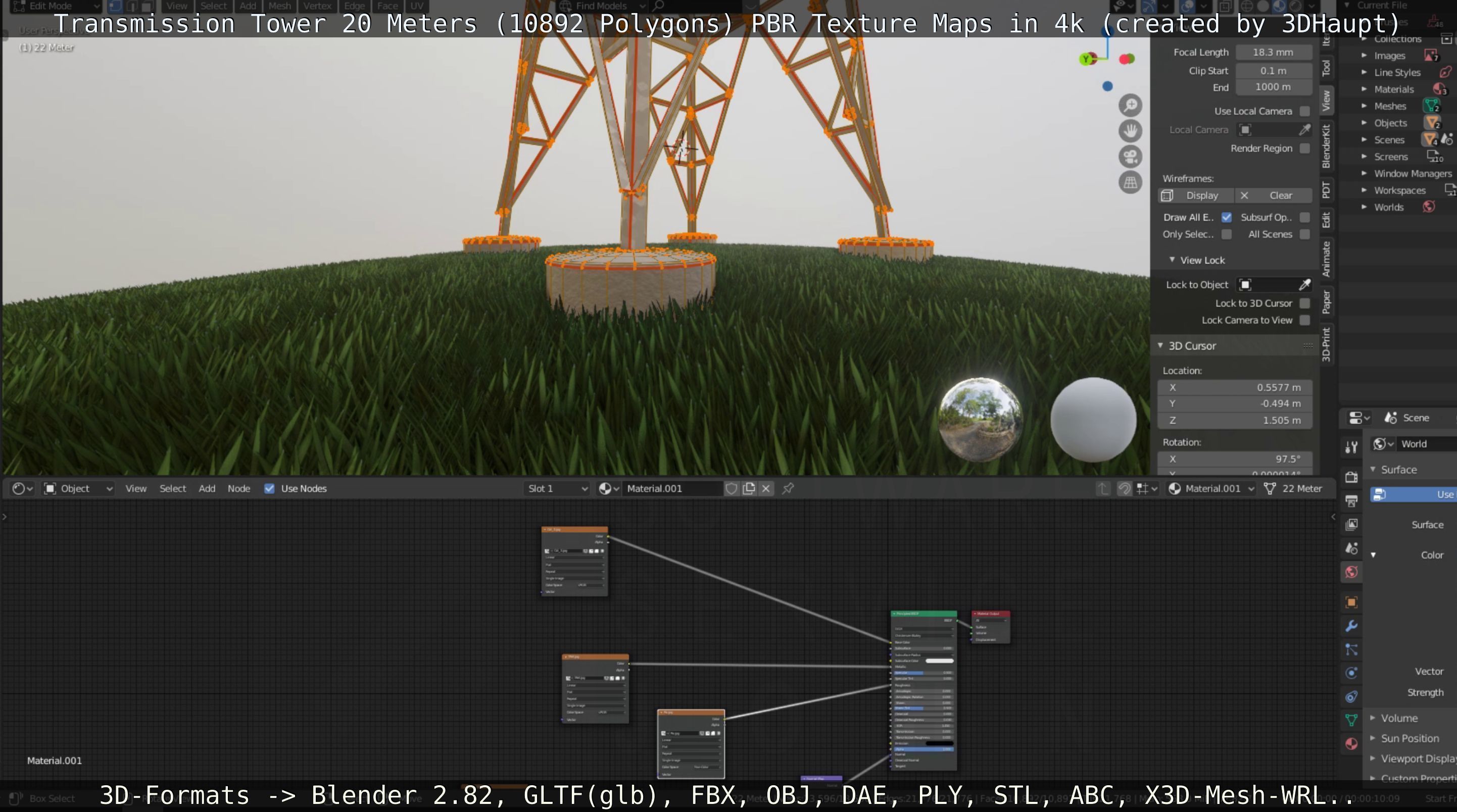This screenshot has width=1457, height=812.
Task: Uncheck the Draw All Edges checkbox
Action: [1226, 217]
